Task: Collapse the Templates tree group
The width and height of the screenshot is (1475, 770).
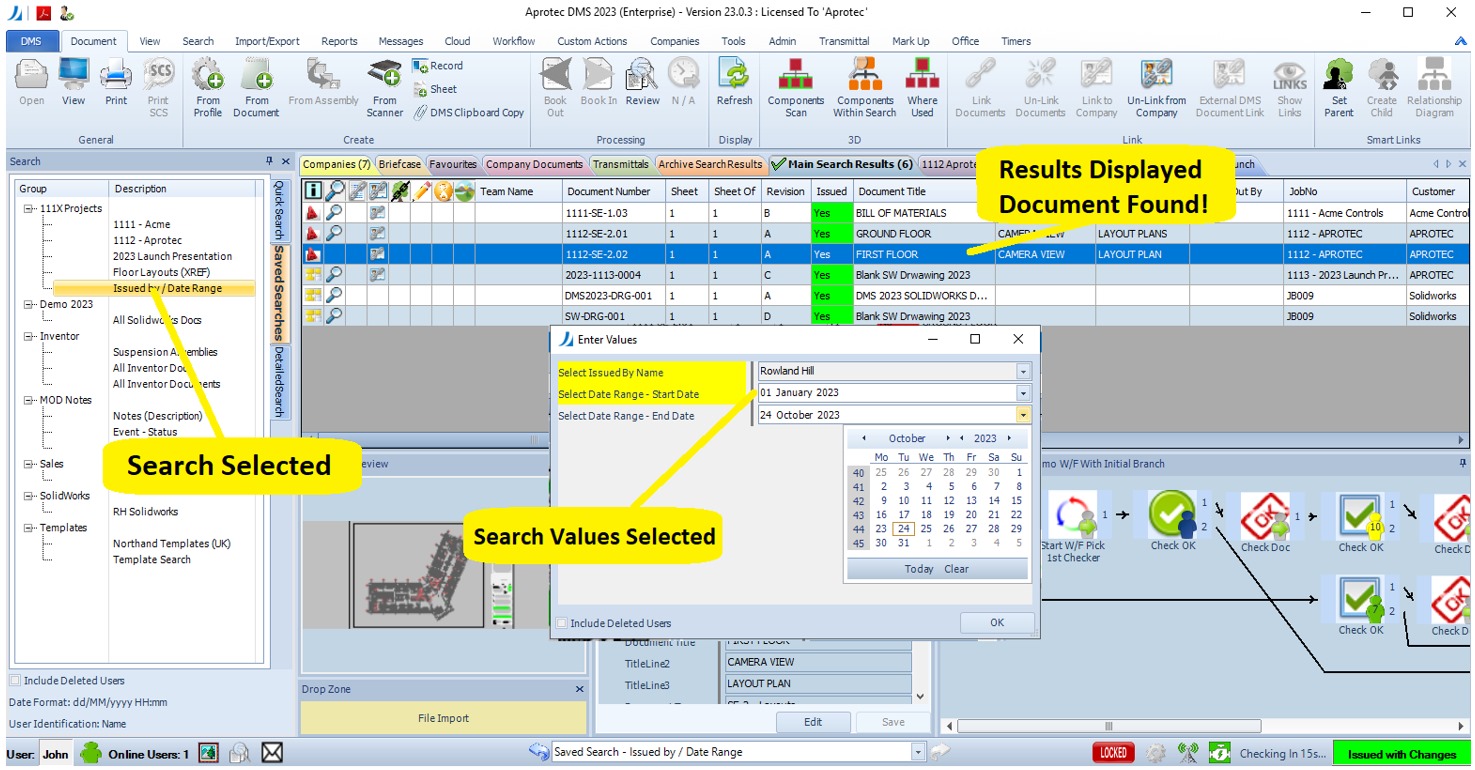Action: click(29, 528)
